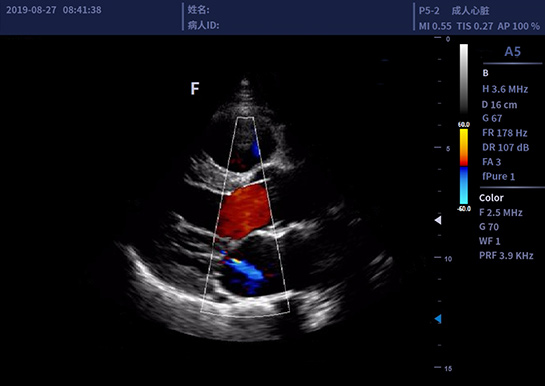Open the B mode parameter heading
This screenshot has width=547, height=386.
coord(485,73)
